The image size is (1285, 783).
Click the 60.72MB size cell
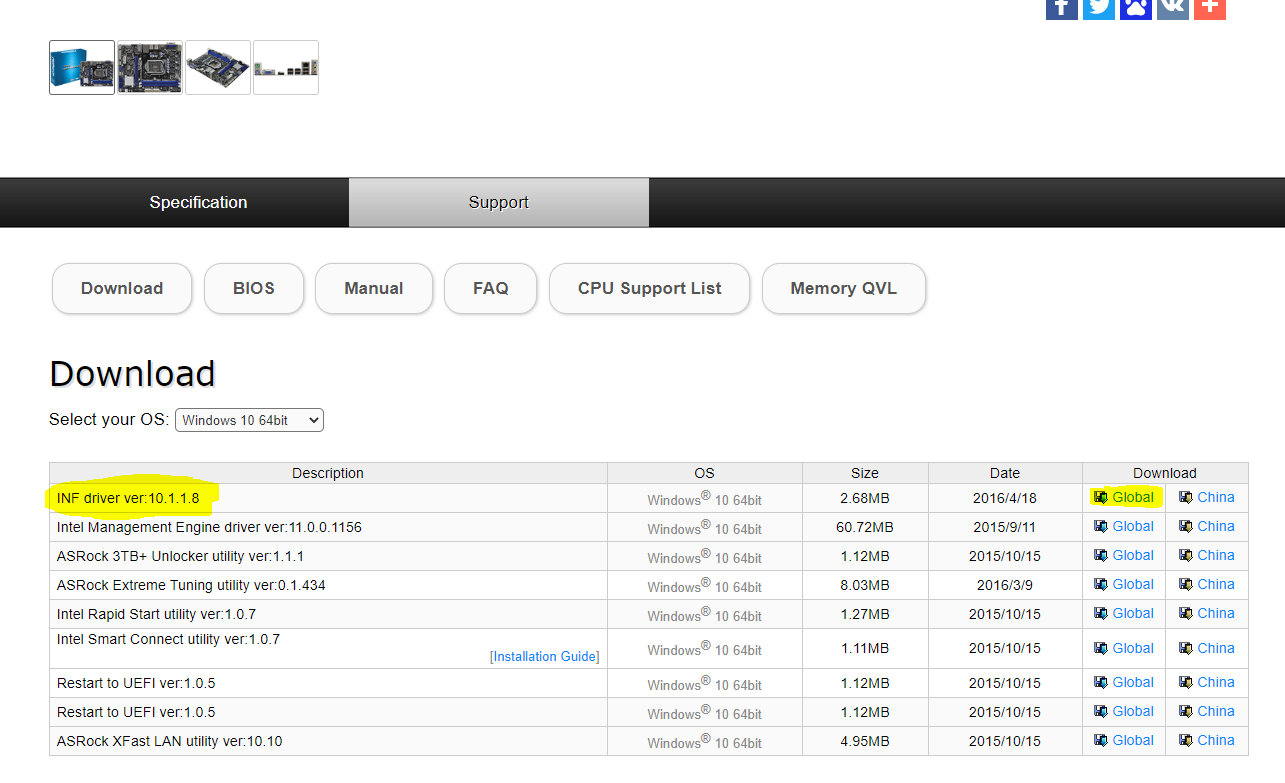point(865,527)
